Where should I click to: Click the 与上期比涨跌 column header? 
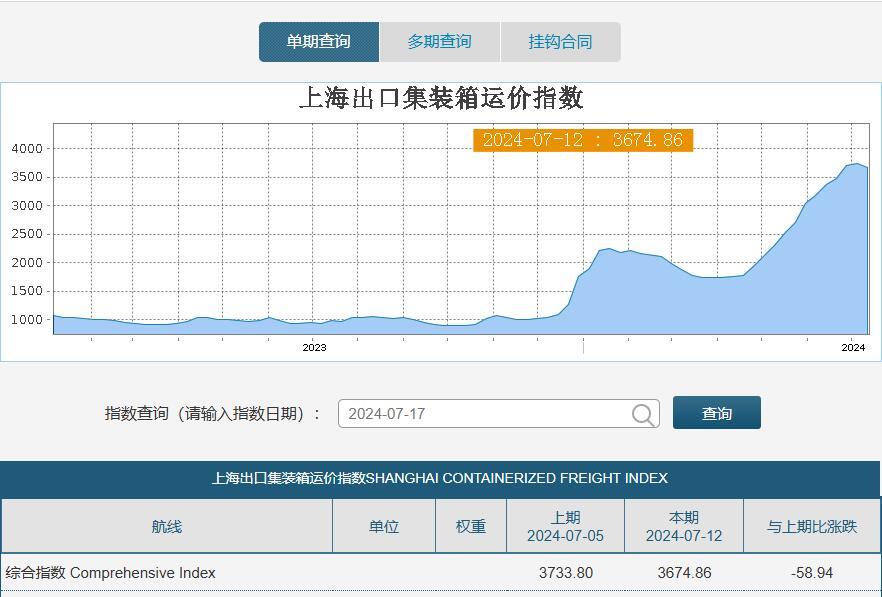click(x=810, y=524)
